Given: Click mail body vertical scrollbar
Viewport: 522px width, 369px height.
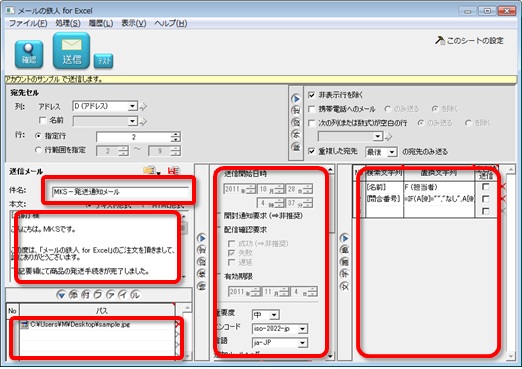Looking at the screenshot, I should (184, 247).
